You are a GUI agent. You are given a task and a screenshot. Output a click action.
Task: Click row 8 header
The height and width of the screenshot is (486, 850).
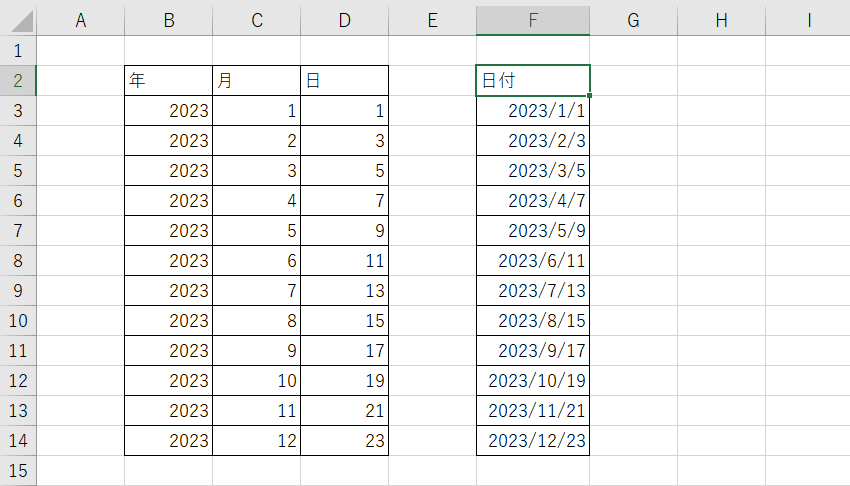pyautogui.click(x=18, y=261)
